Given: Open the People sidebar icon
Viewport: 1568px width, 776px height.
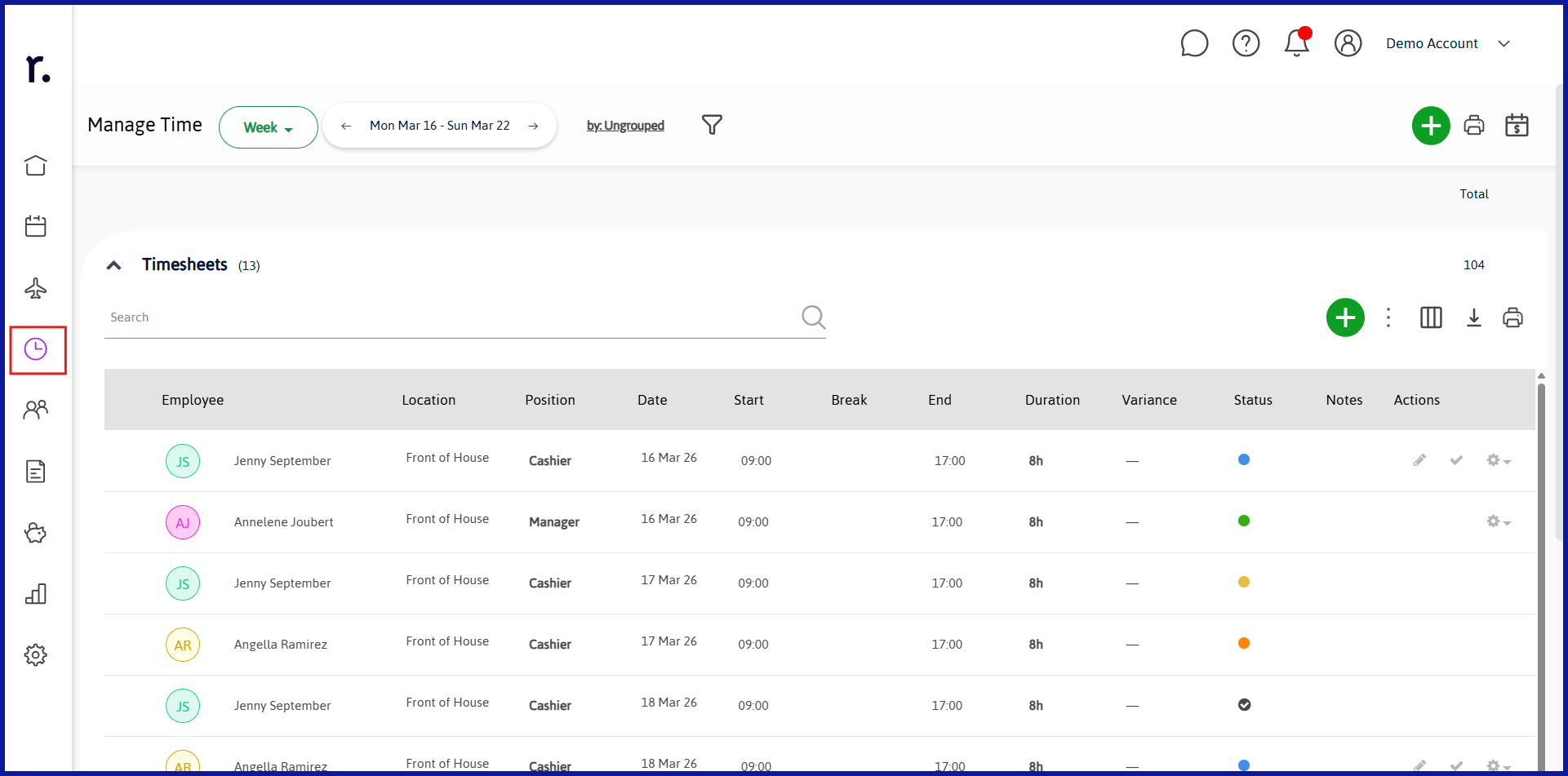Looking at the screenshot, I should pos(36,410).
